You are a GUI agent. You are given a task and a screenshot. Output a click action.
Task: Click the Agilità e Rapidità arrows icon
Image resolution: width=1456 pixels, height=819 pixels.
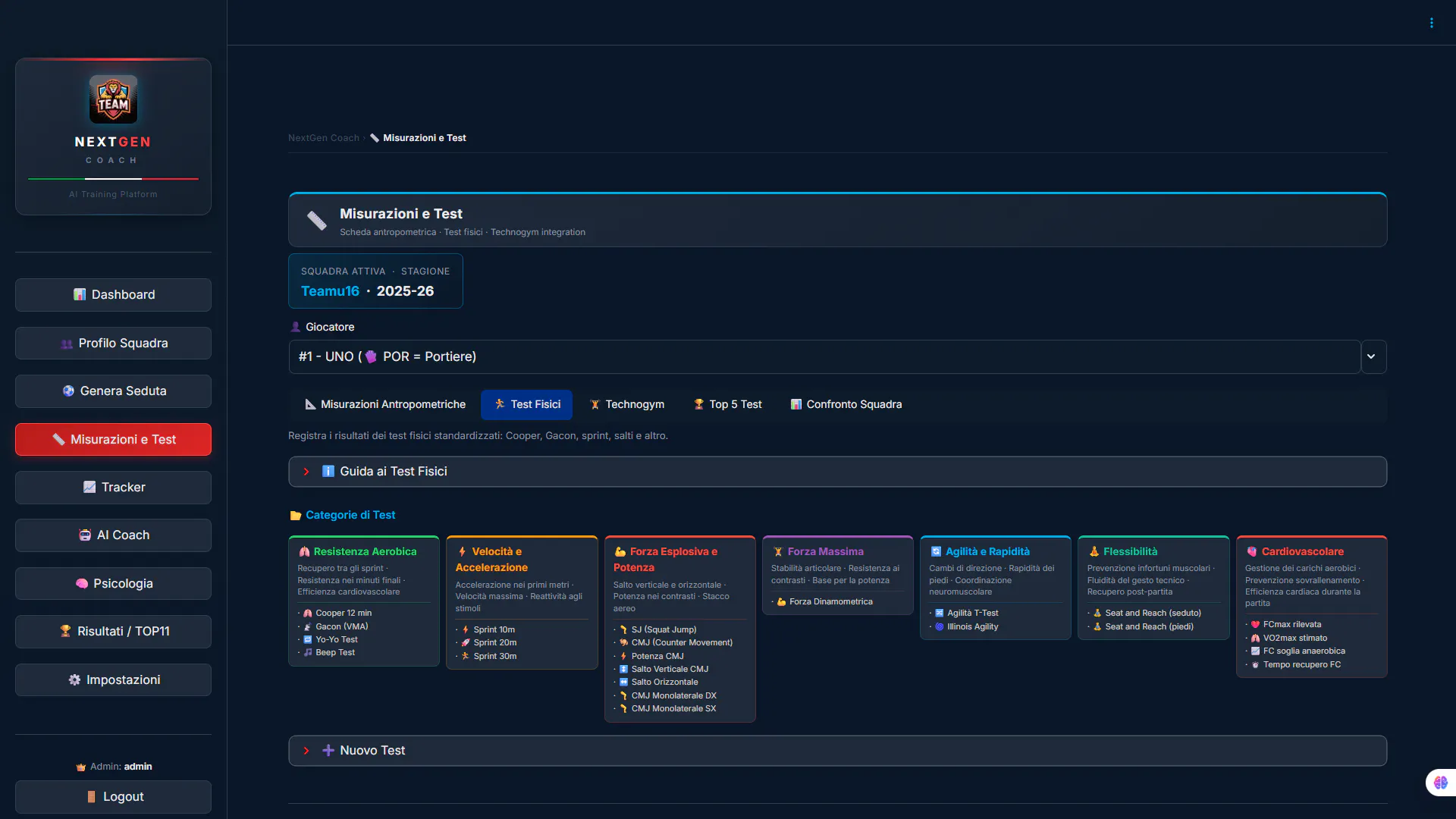[x=936, y=552]
